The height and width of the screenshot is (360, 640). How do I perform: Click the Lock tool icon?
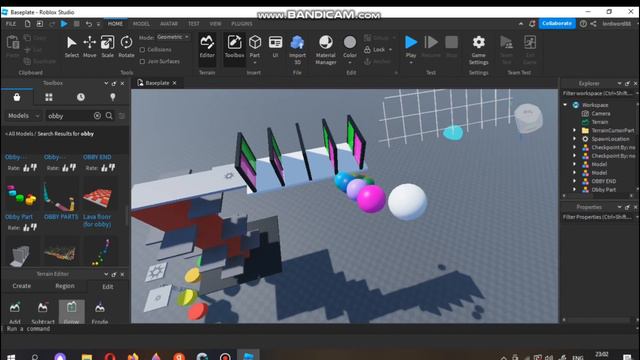coord(367,49)
